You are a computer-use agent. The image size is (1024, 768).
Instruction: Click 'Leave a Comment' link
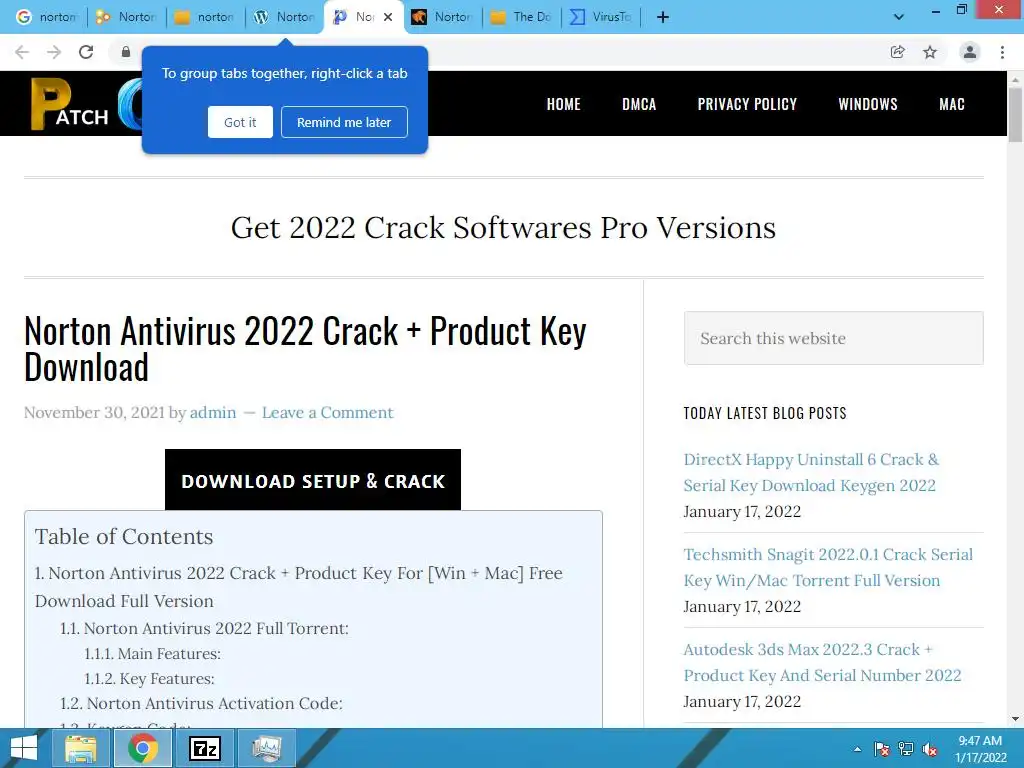[x=327, y=413]
